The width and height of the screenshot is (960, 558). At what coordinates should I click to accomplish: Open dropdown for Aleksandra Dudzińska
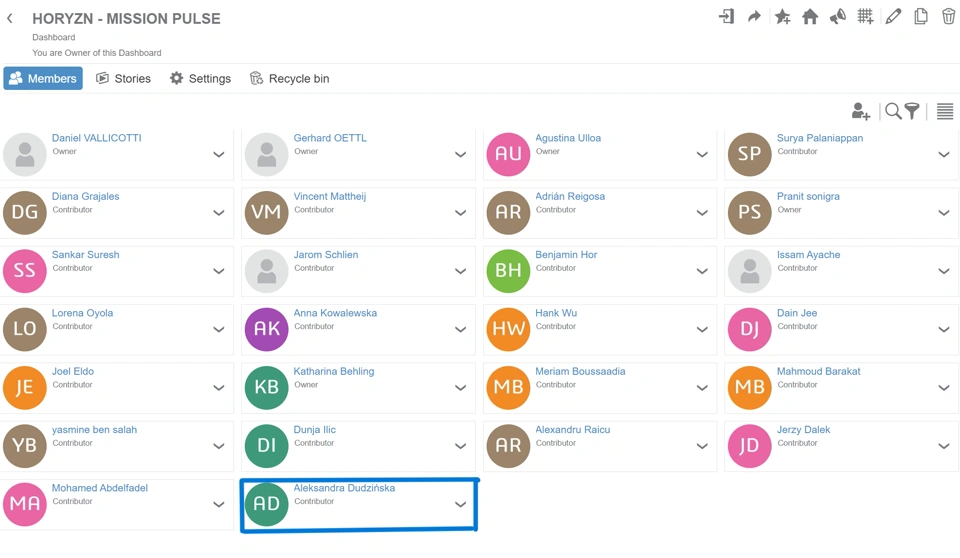click(x=460, y=505)
